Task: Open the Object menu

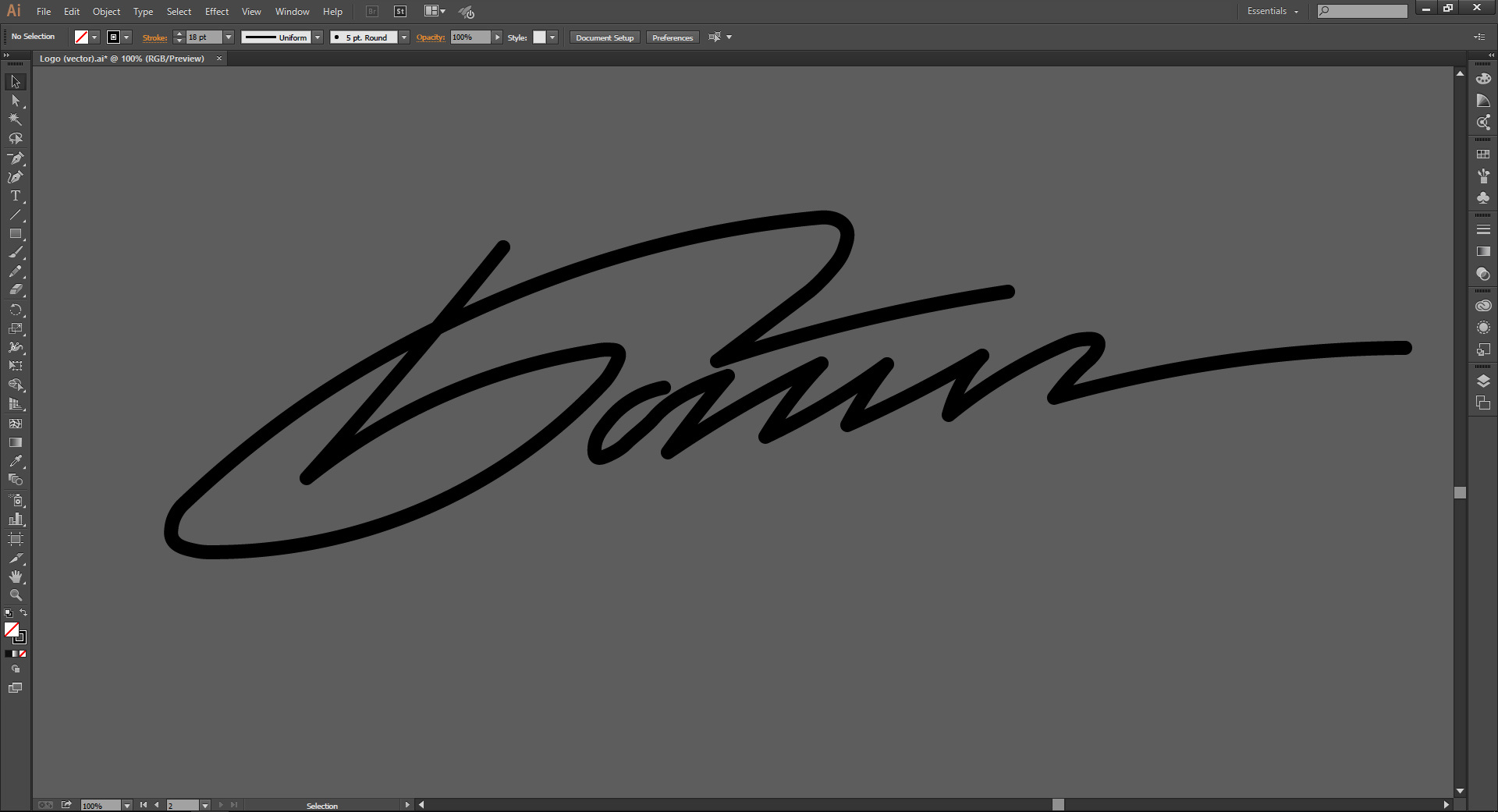Action: (107, 12)
